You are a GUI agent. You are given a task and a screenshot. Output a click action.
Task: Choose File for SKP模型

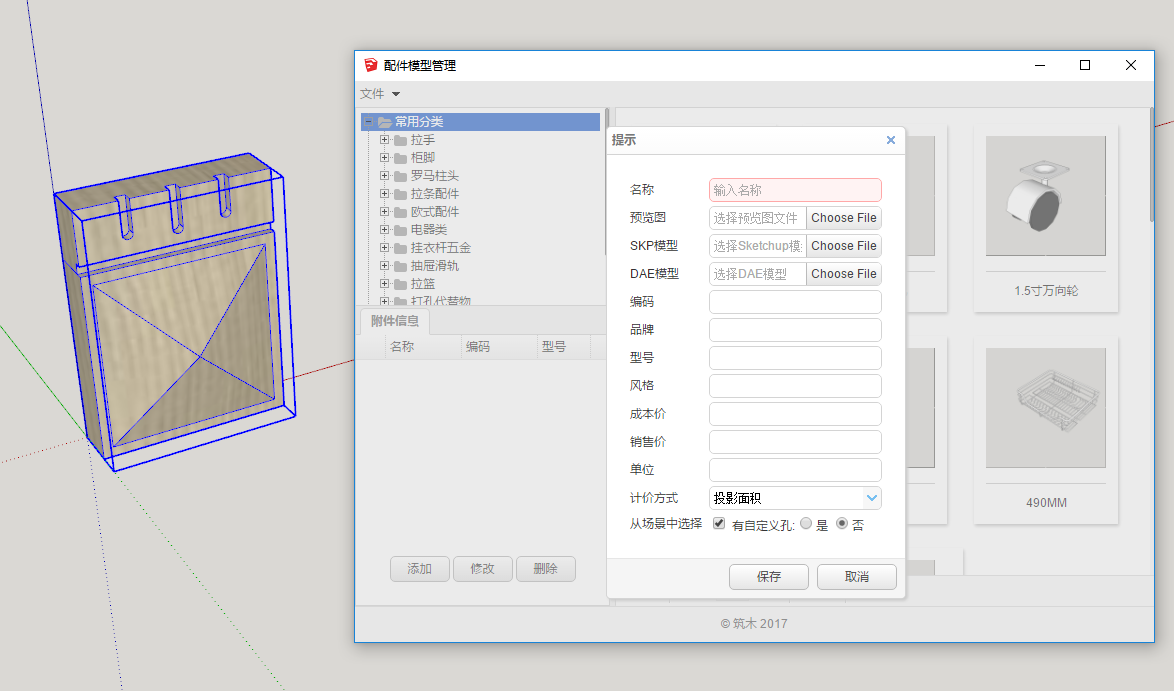tap(843, 246)
